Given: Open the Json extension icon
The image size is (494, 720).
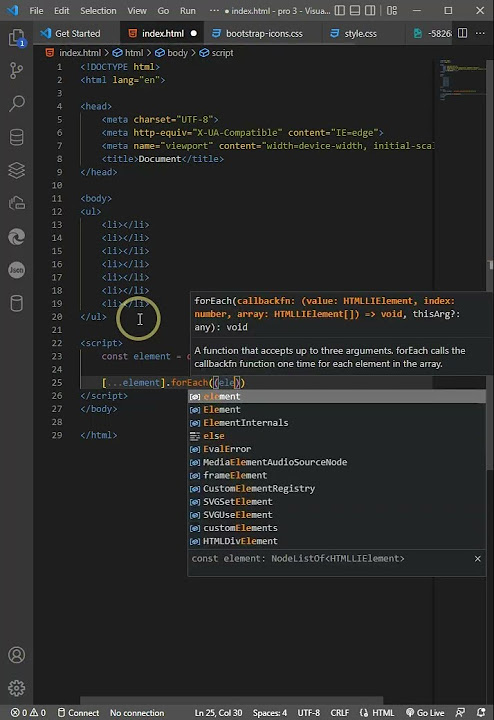Looking at the screenshot, I should [x=17, y=270].
